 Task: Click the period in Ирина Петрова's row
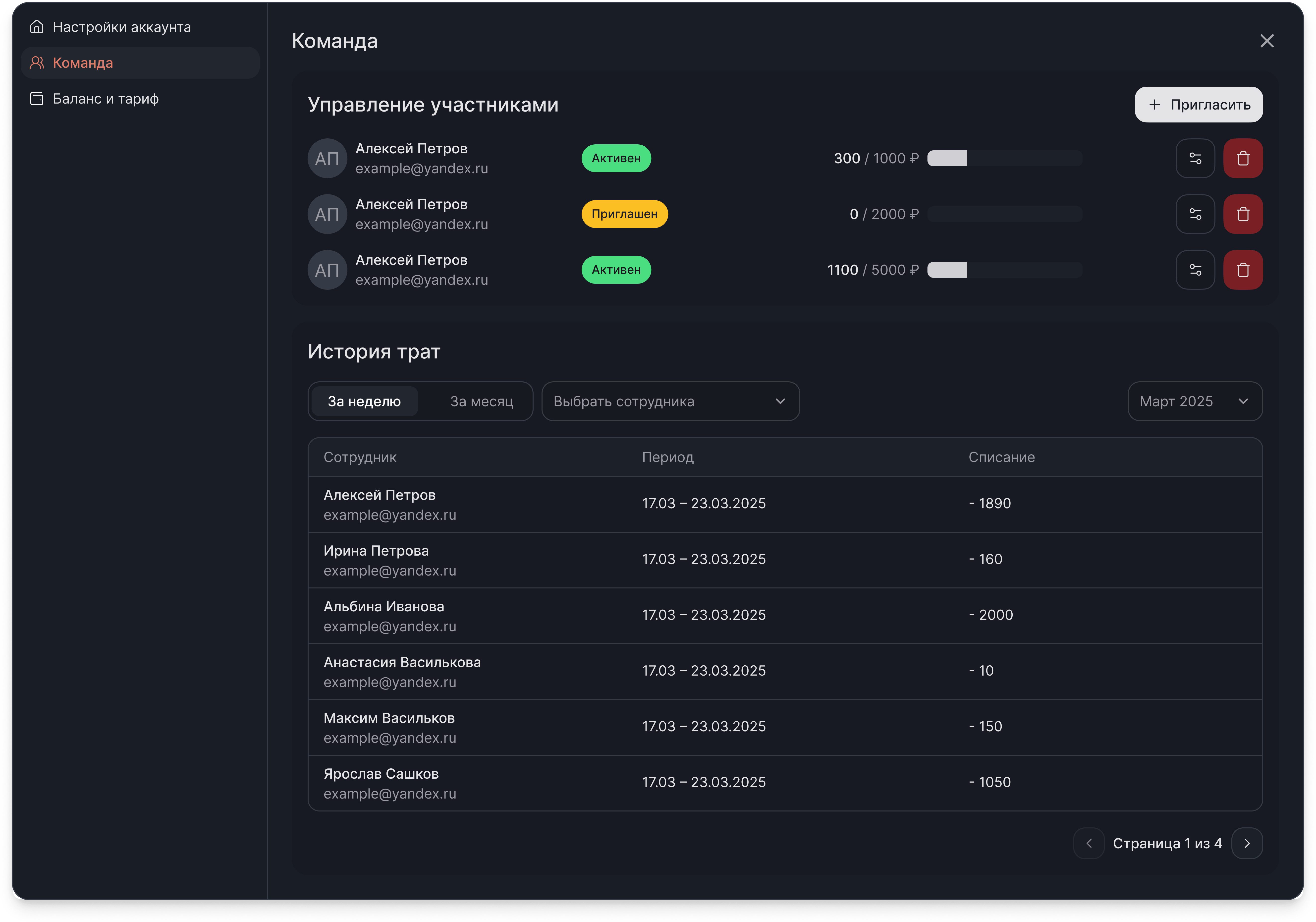(x=703, y=559)
